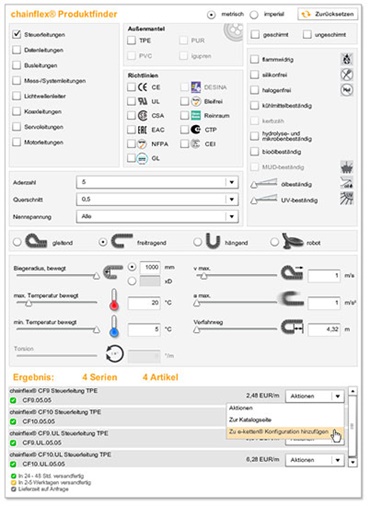This screenshot has height=506, width=370.
Task: Click the EAC certification logo
Action: pos(143,130)
